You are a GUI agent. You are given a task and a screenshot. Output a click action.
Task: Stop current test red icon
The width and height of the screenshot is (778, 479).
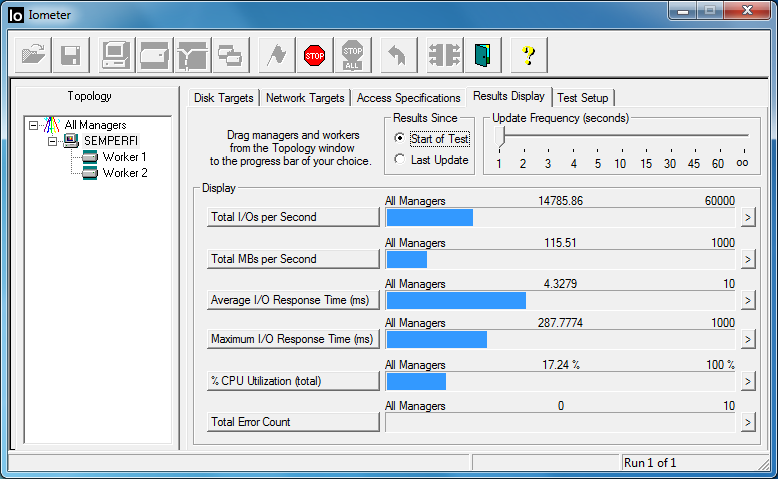click(315, 55)
